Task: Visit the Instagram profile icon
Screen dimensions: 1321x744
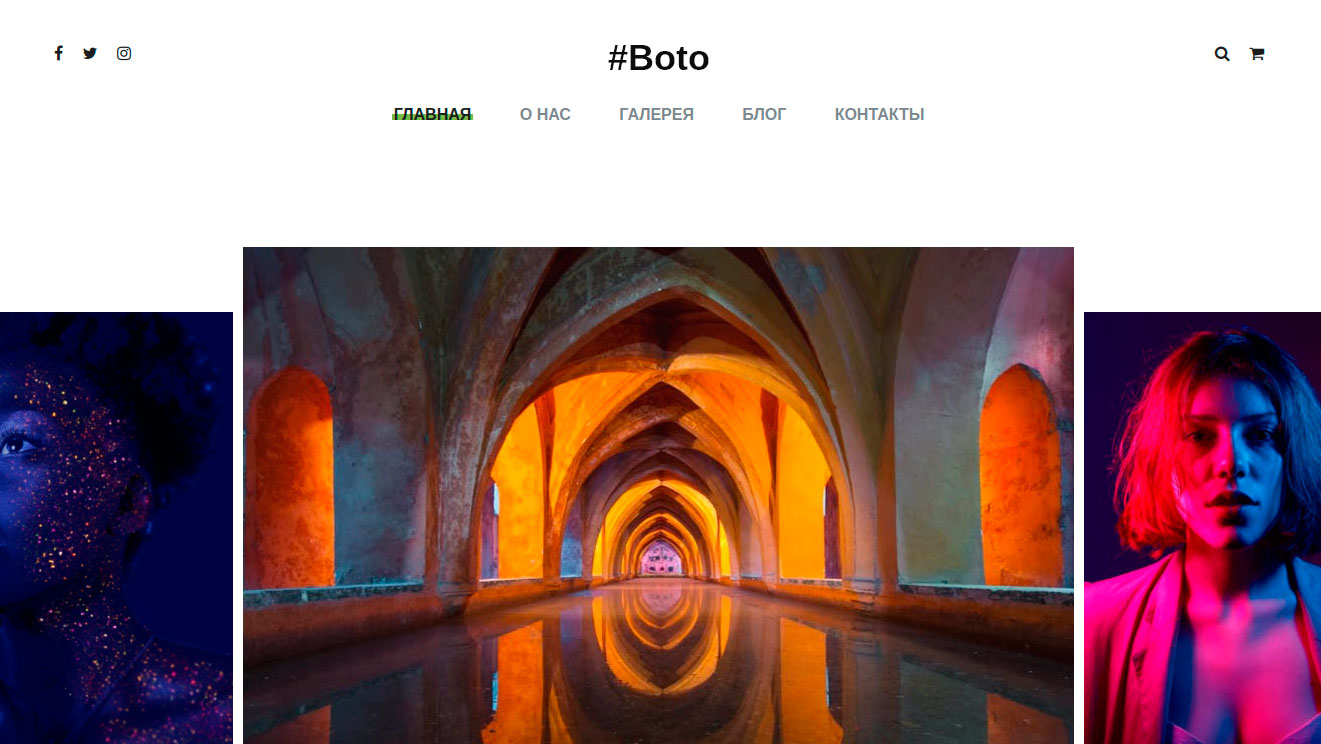Action: tap(124, 53)
